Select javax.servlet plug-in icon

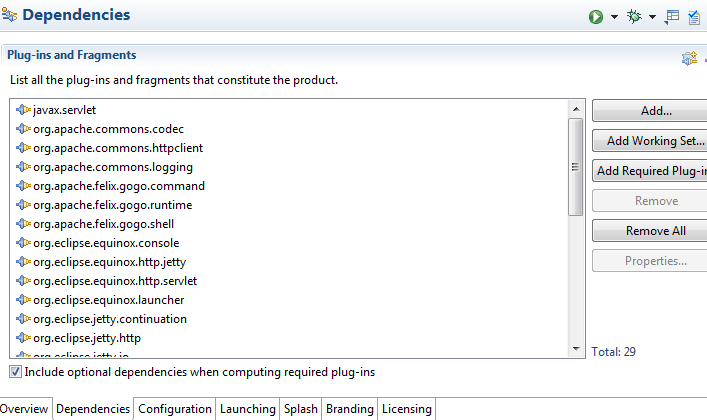coord(24,110)
